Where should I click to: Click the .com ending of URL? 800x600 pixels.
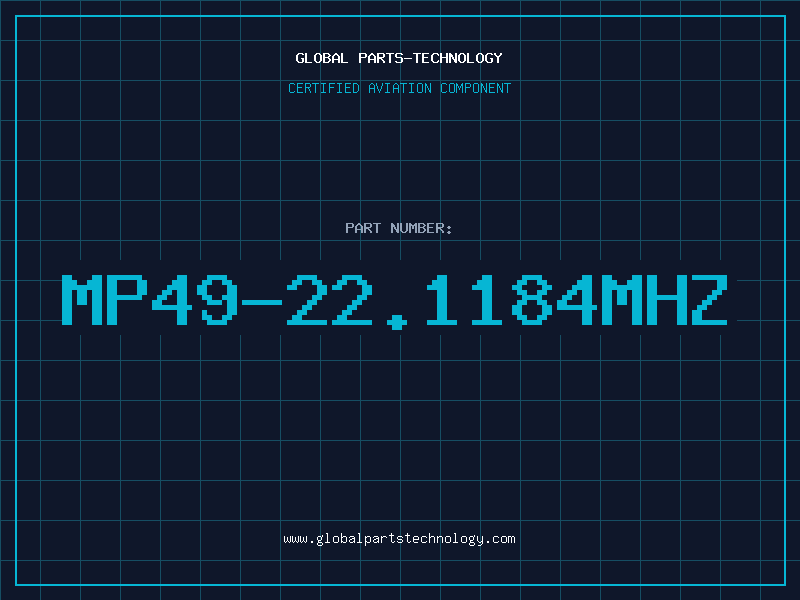[500, 539]
